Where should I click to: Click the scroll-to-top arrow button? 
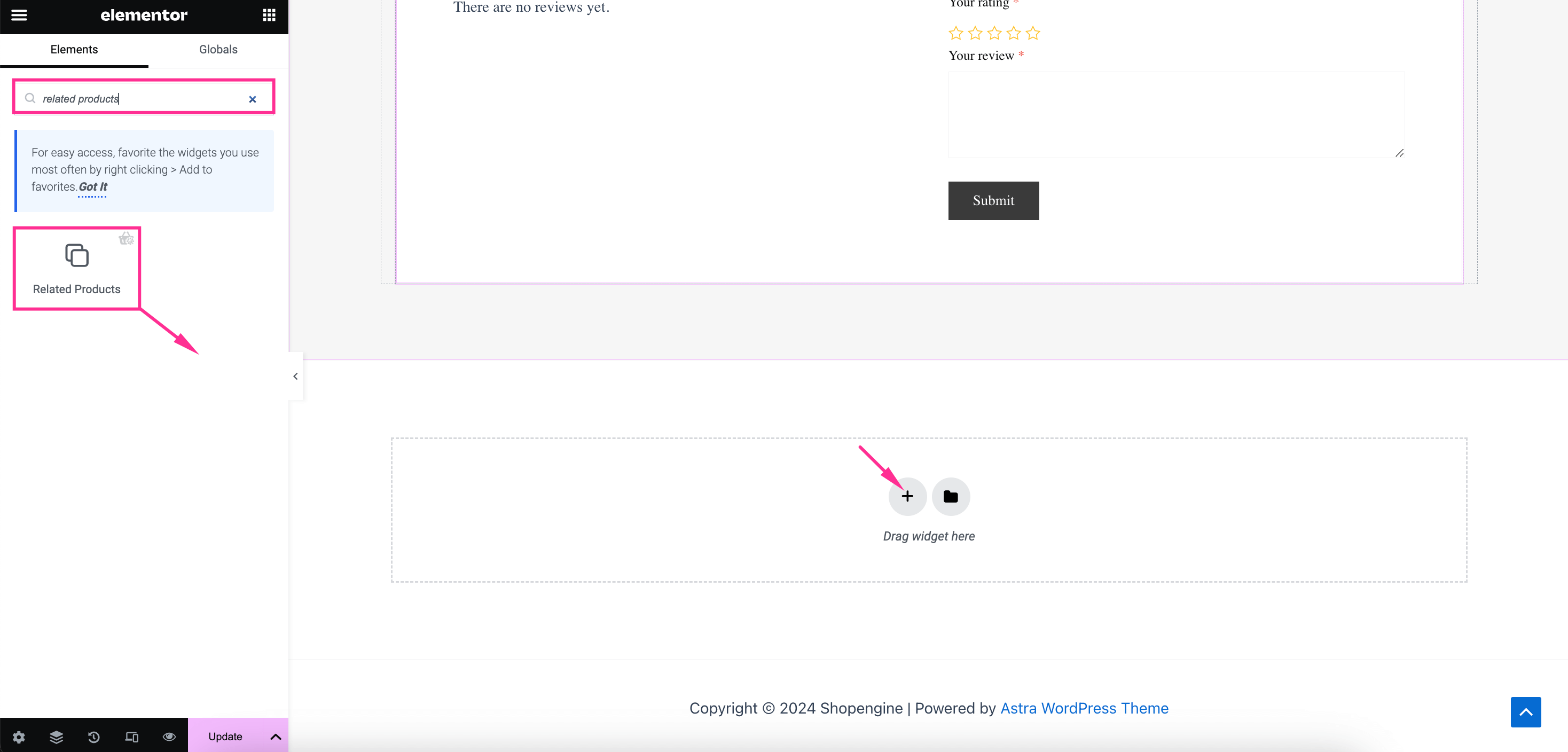tap(1525, 712)
